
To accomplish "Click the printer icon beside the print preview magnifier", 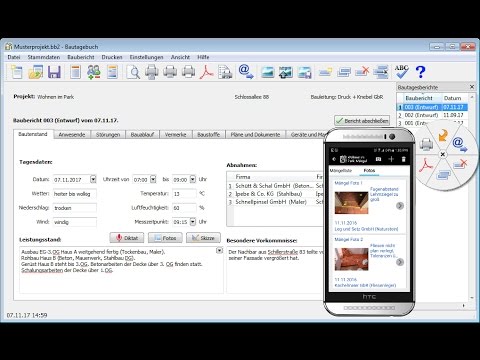I will [152, 72].
